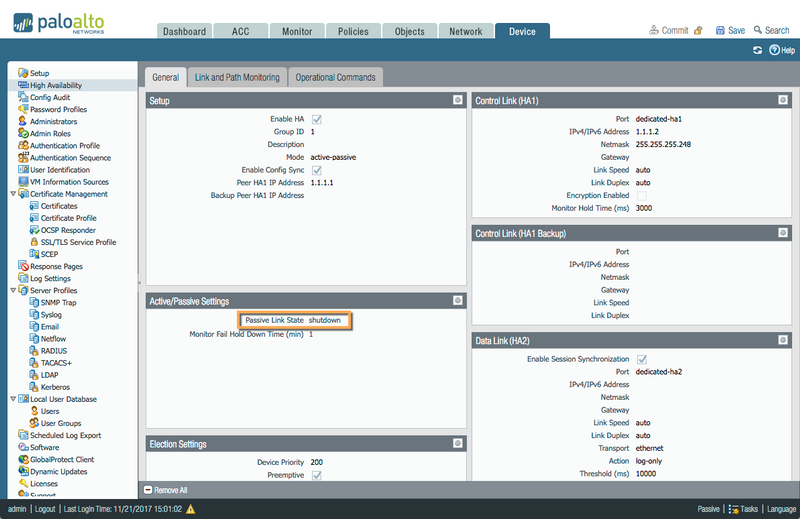Select Syslog under Server Profiles

[51, 314]
